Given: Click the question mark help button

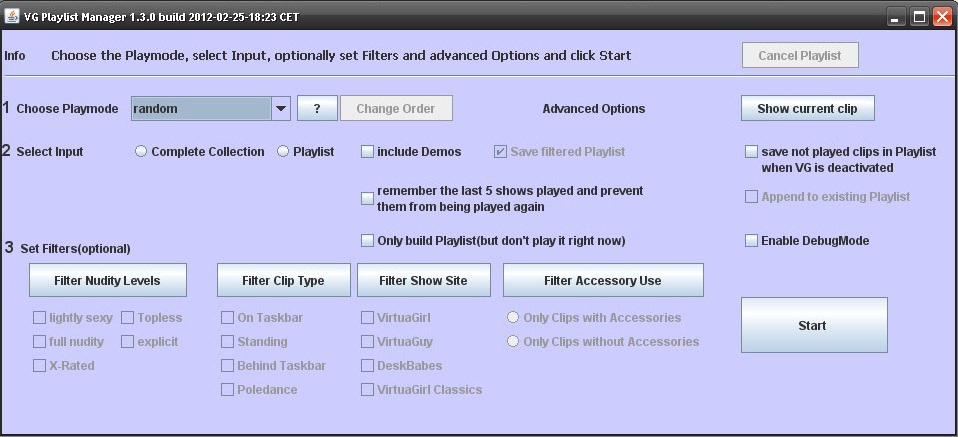Looking at the screenshot, I should 317,109.
